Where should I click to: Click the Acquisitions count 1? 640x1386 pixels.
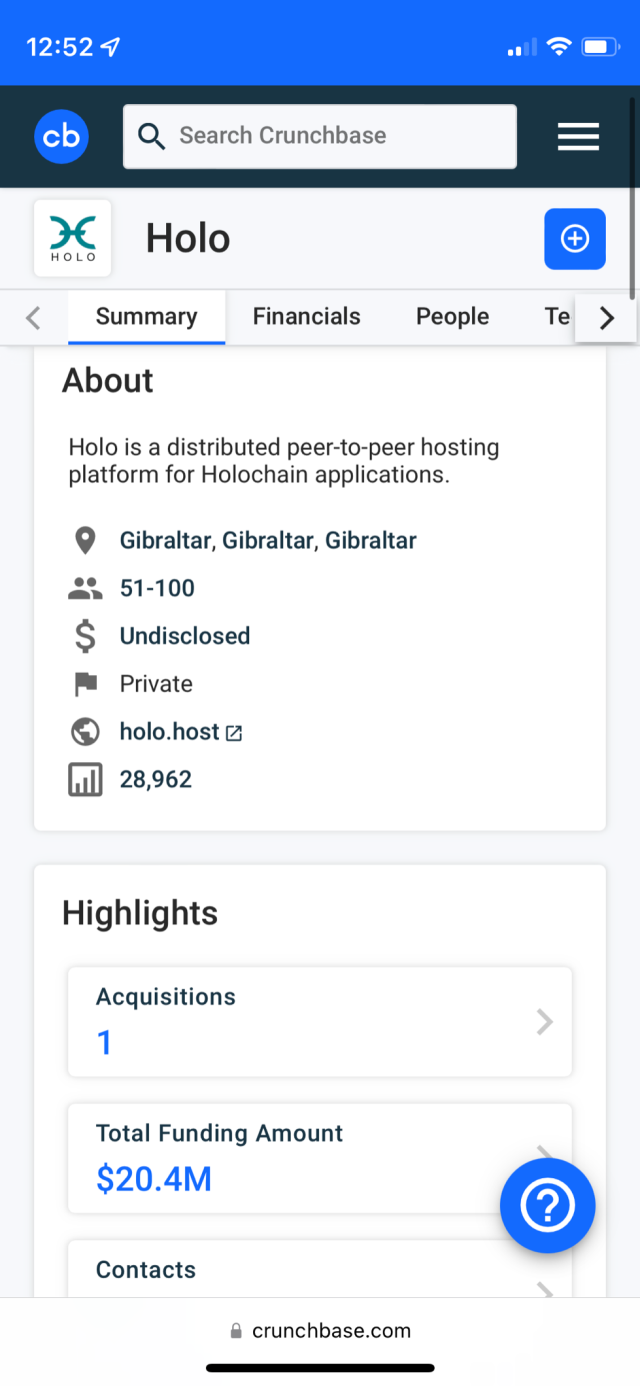pos(104,1044)
